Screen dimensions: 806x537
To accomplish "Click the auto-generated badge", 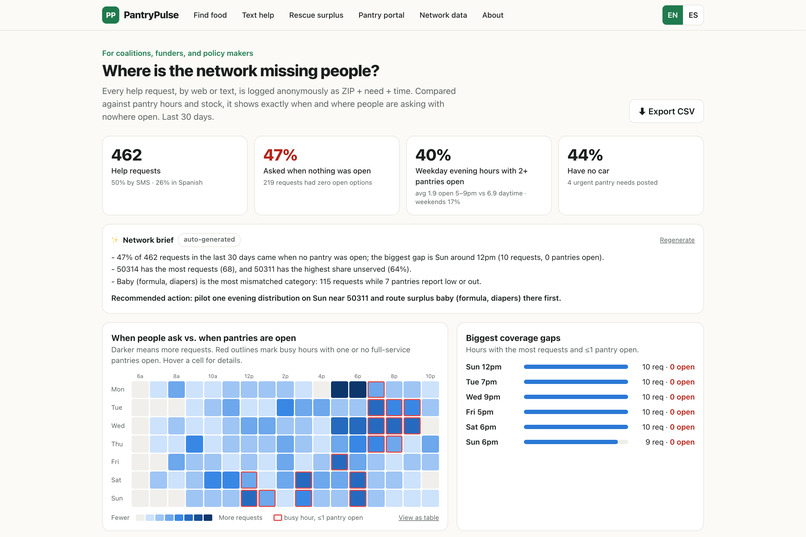I will pos(209,239).
